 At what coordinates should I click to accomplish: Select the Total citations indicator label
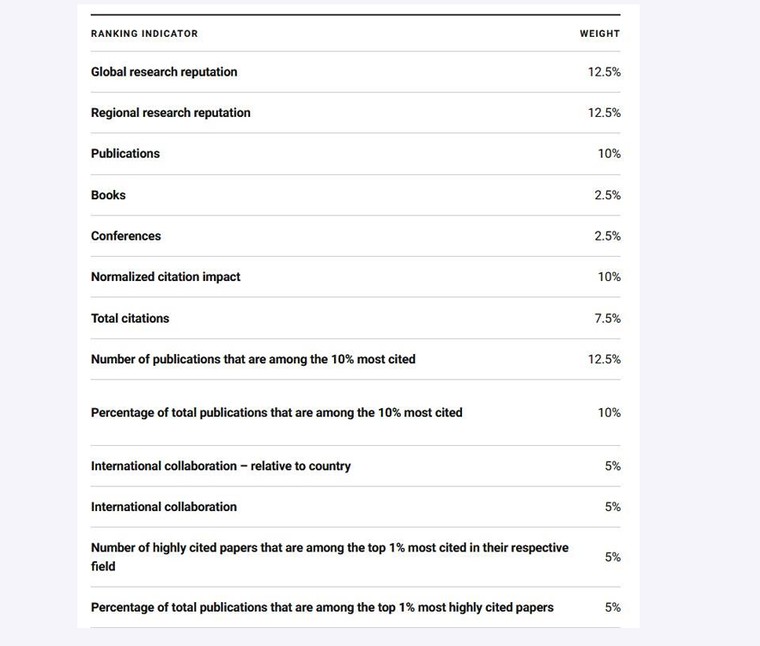tap(130, 318)
